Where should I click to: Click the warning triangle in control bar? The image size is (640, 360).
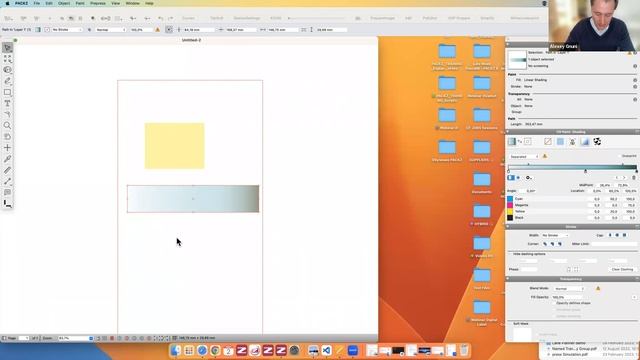click(x=158, y=30)
